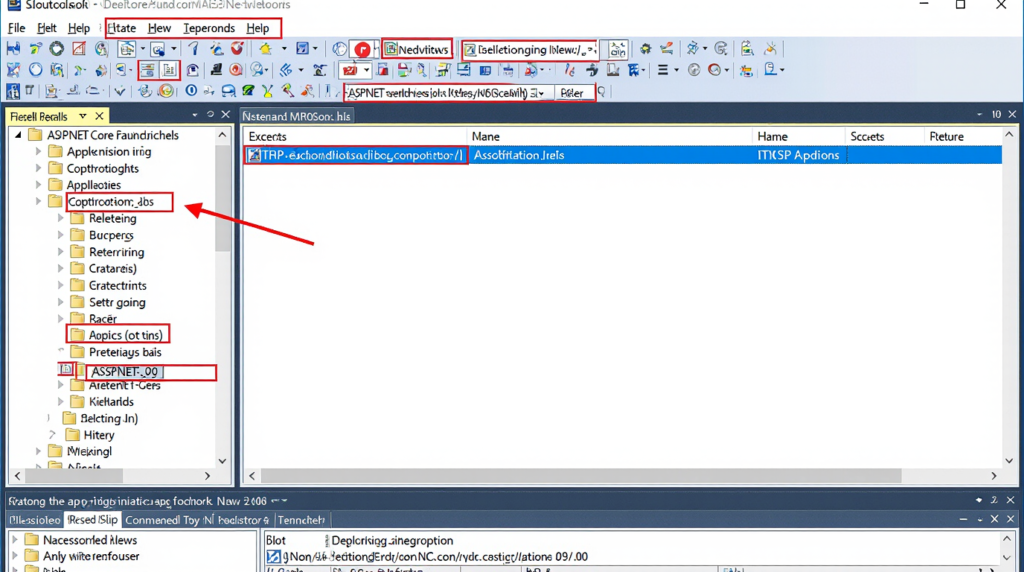Switch to the Resed Slip tab

(x=93, y=520)
